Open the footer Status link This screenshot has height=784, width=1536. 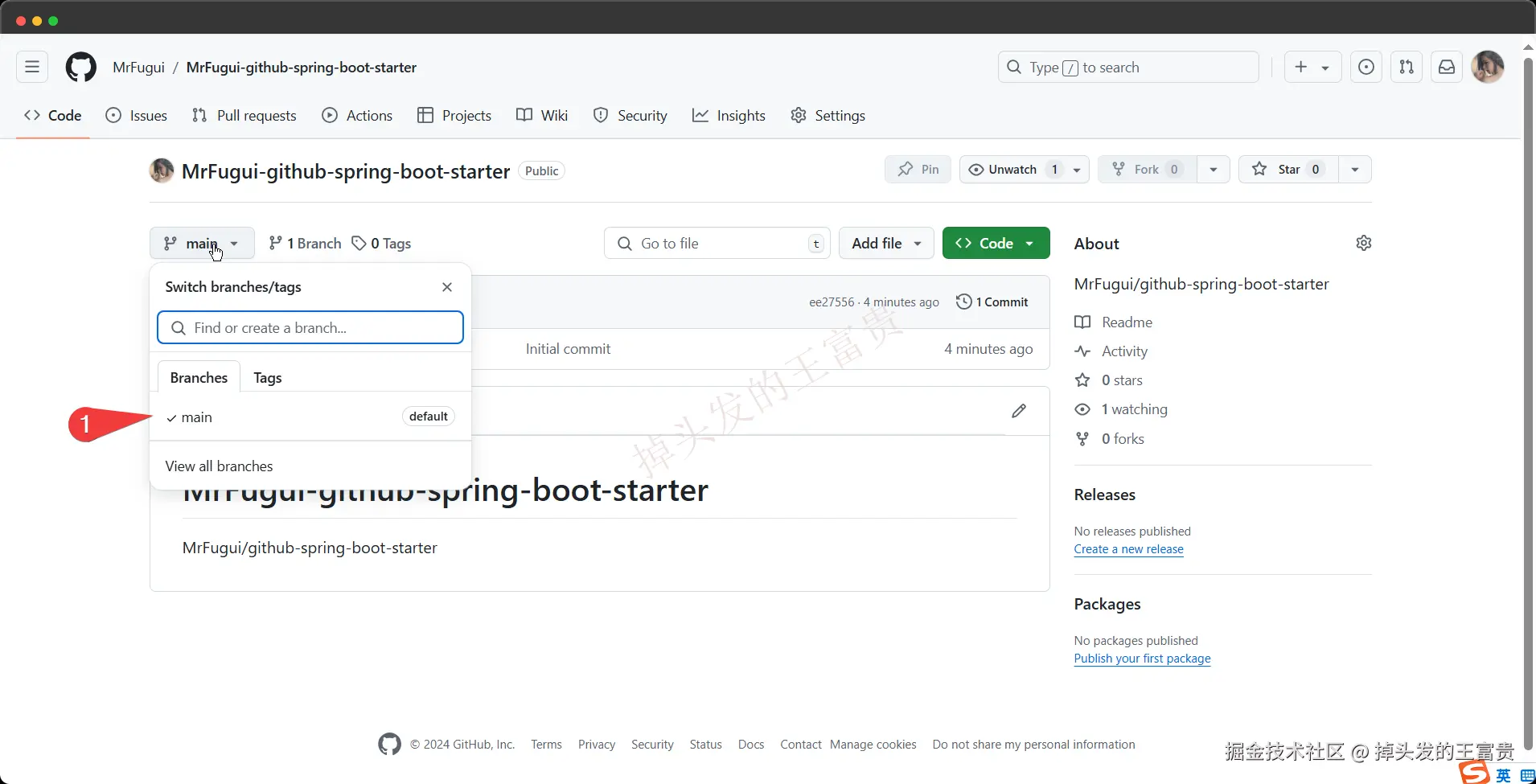705,745
